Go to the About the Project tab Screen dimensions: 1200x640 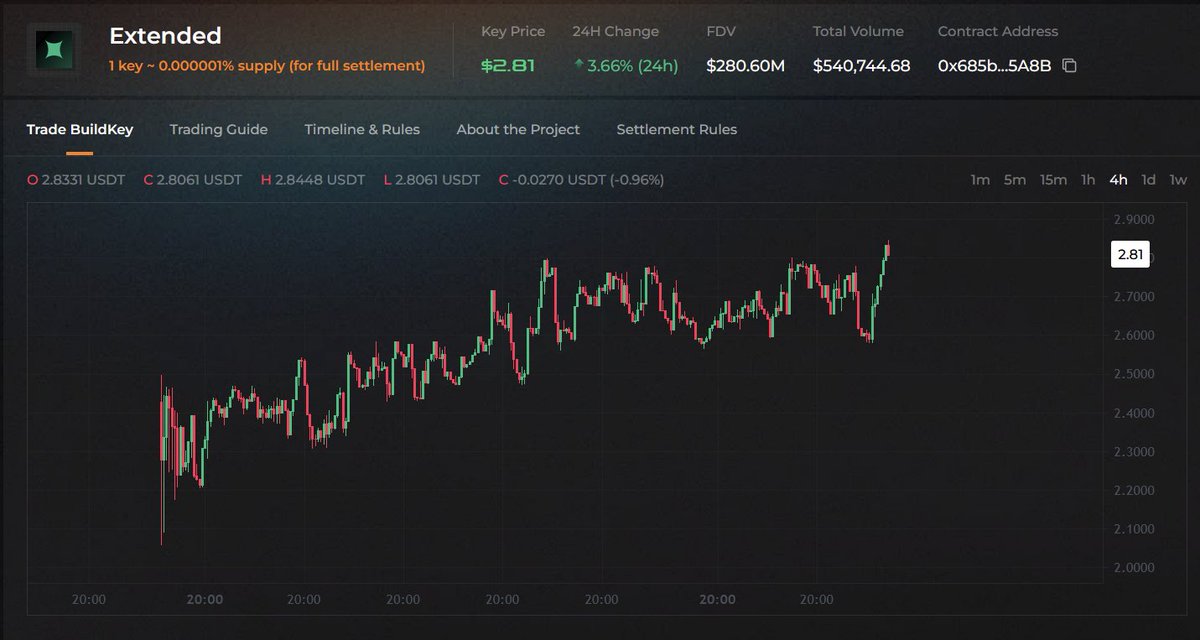tap(518, 129)
